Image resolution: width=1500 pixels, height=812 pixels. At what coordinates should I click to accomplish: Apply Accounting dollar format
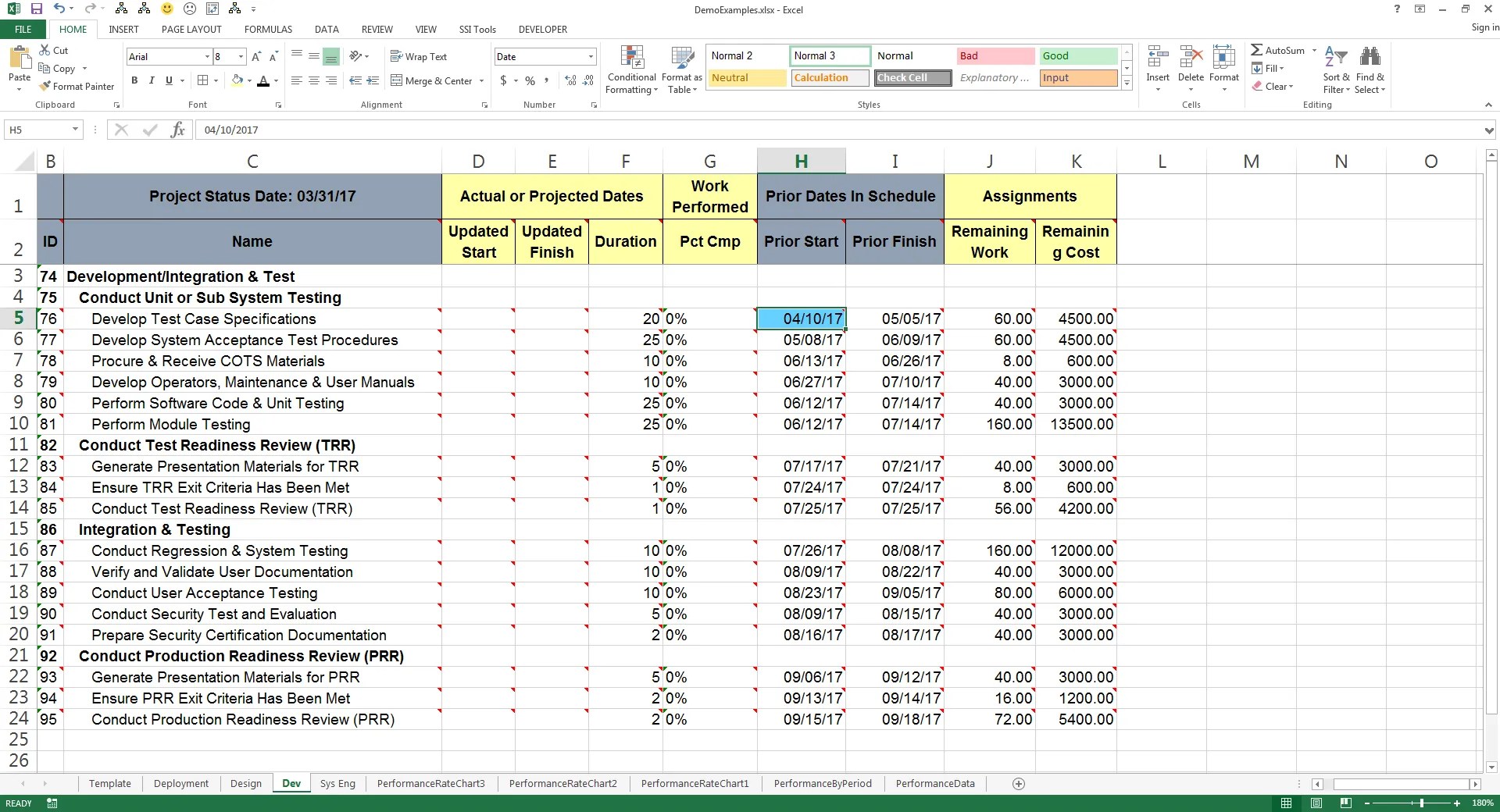click(504, 80)
